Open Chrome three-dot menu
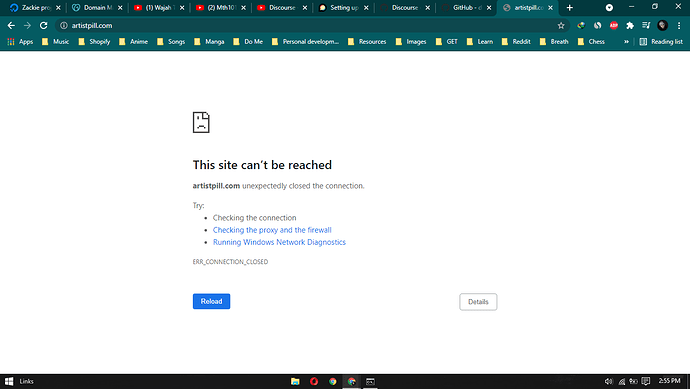The width and height of the screenshot is (690, 389). click(x=679, y=26)
